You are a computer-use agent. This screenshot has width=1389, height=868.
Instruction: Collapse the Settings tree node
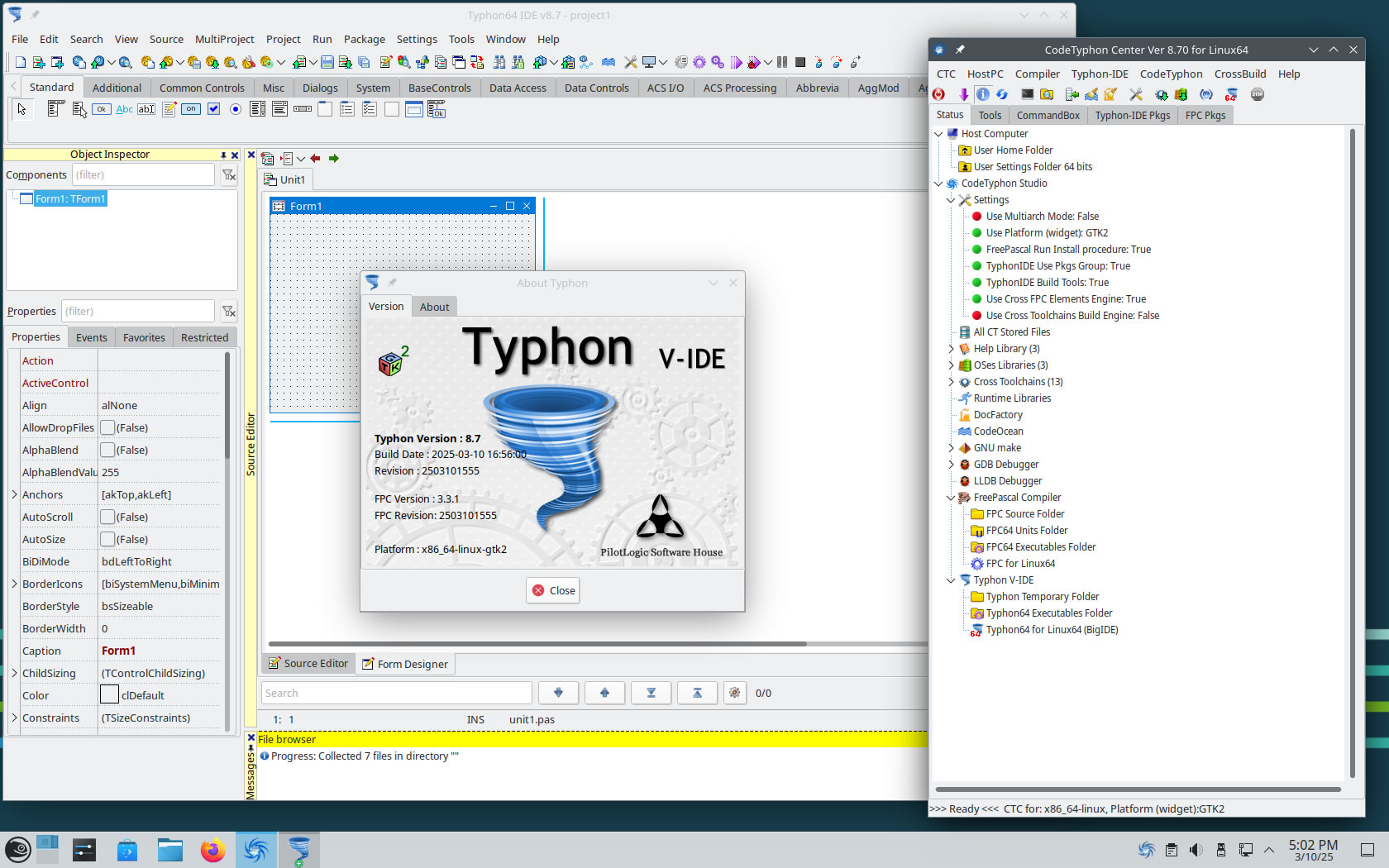951,199
